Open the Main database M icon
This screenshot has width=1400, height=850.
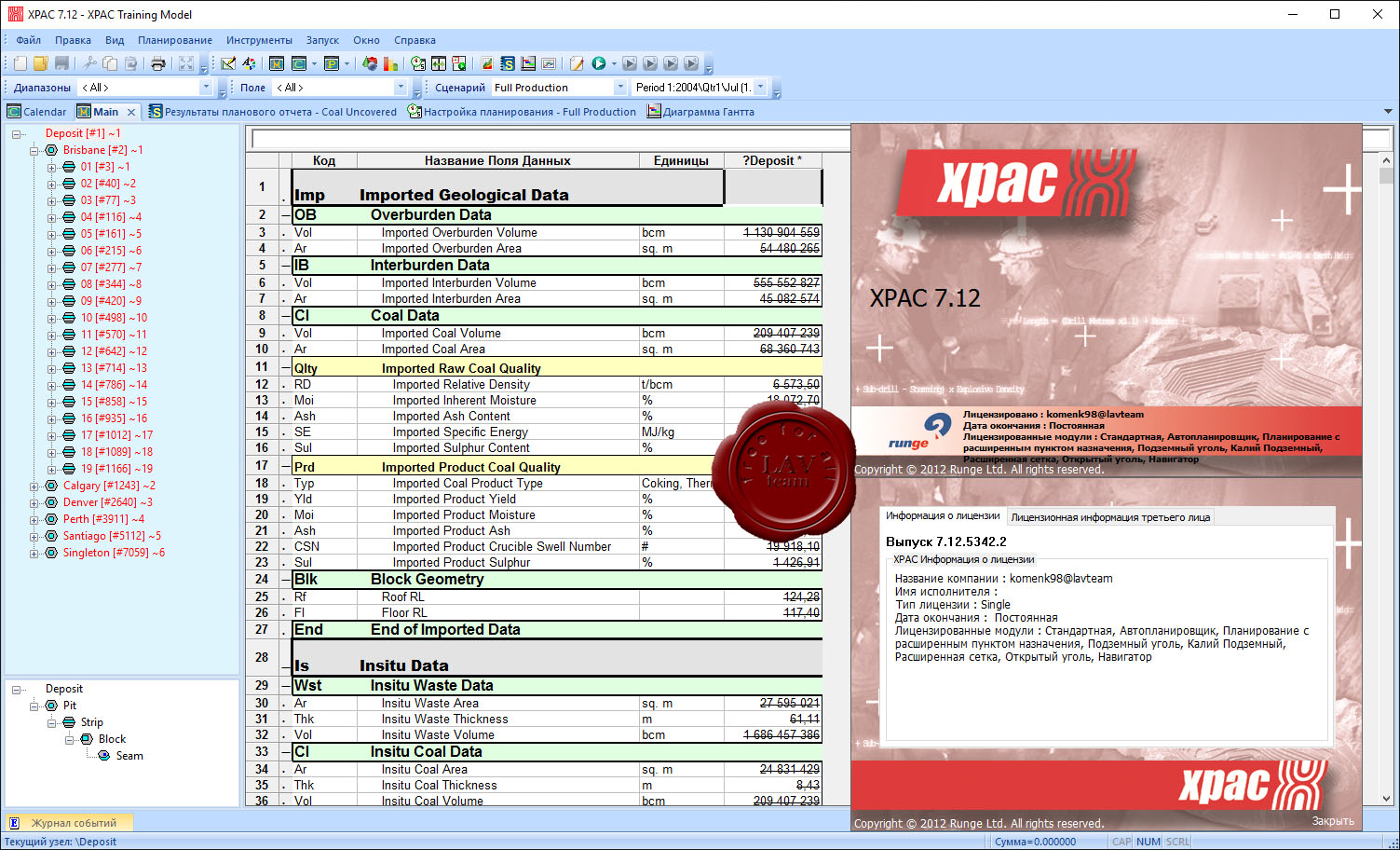tap(277, 63)
